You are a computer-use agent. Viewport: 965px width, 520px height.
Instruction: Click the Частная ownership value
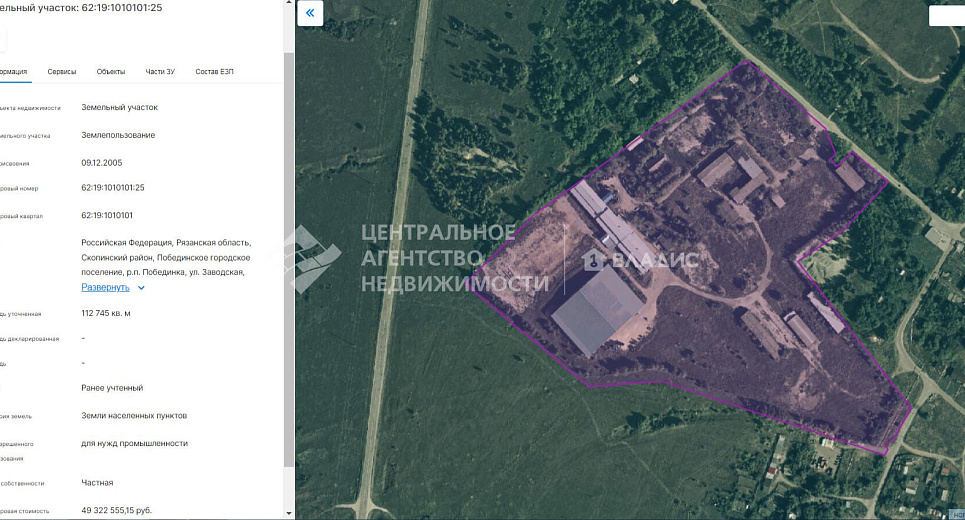click(x=97, y=483)
